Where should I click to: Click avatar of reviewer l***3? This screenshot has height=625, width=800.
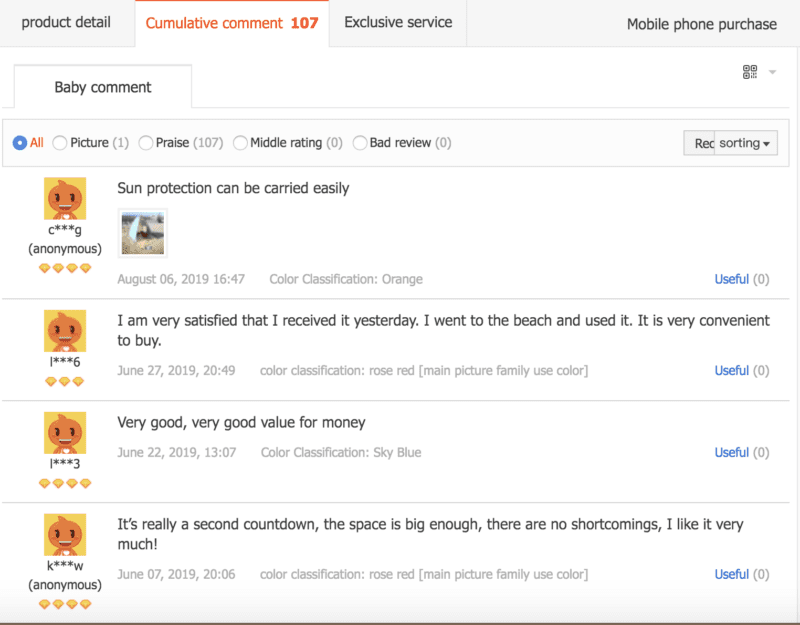point(65,433)
